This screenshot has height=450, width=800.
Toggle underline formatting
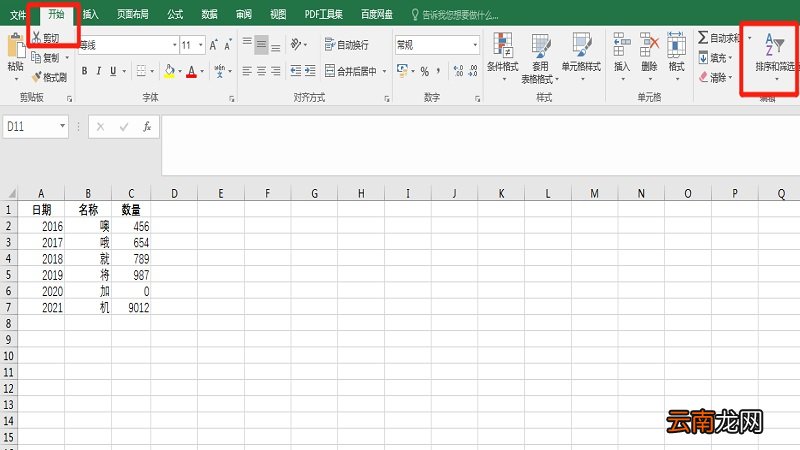113,71
